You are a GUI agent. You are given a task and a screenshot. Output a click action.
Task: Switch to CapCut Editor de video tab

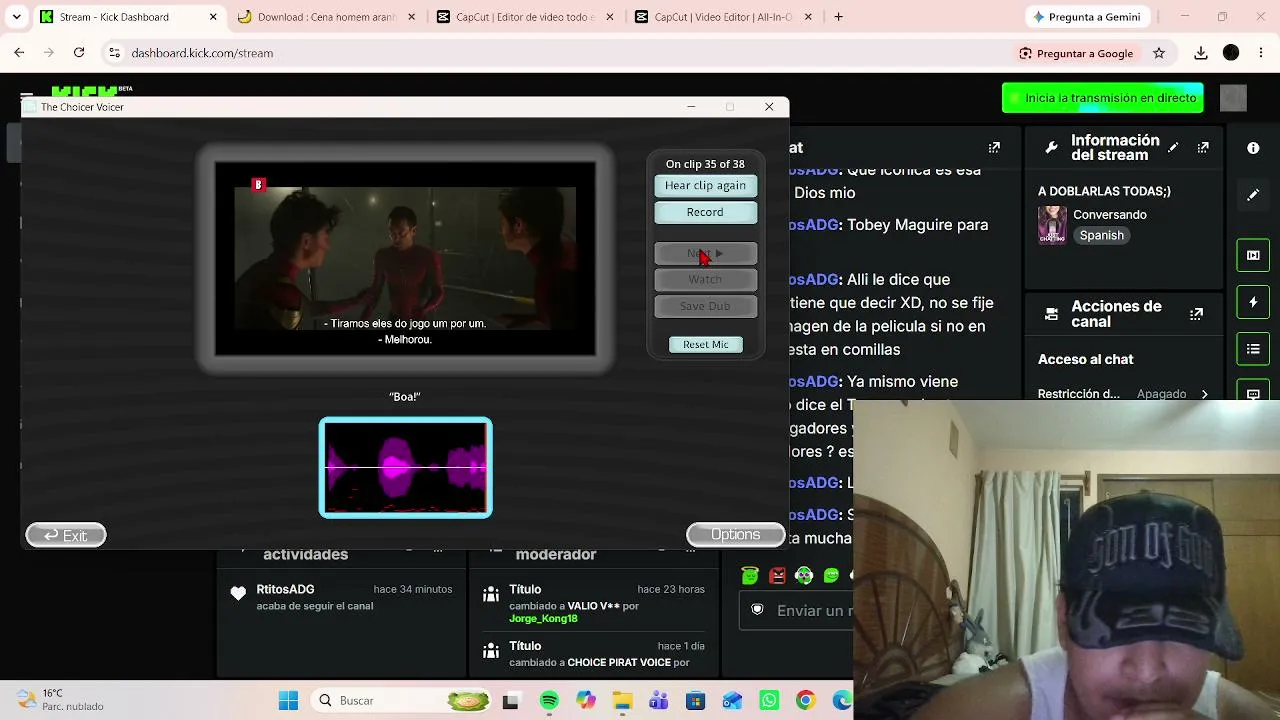point(525,17)
